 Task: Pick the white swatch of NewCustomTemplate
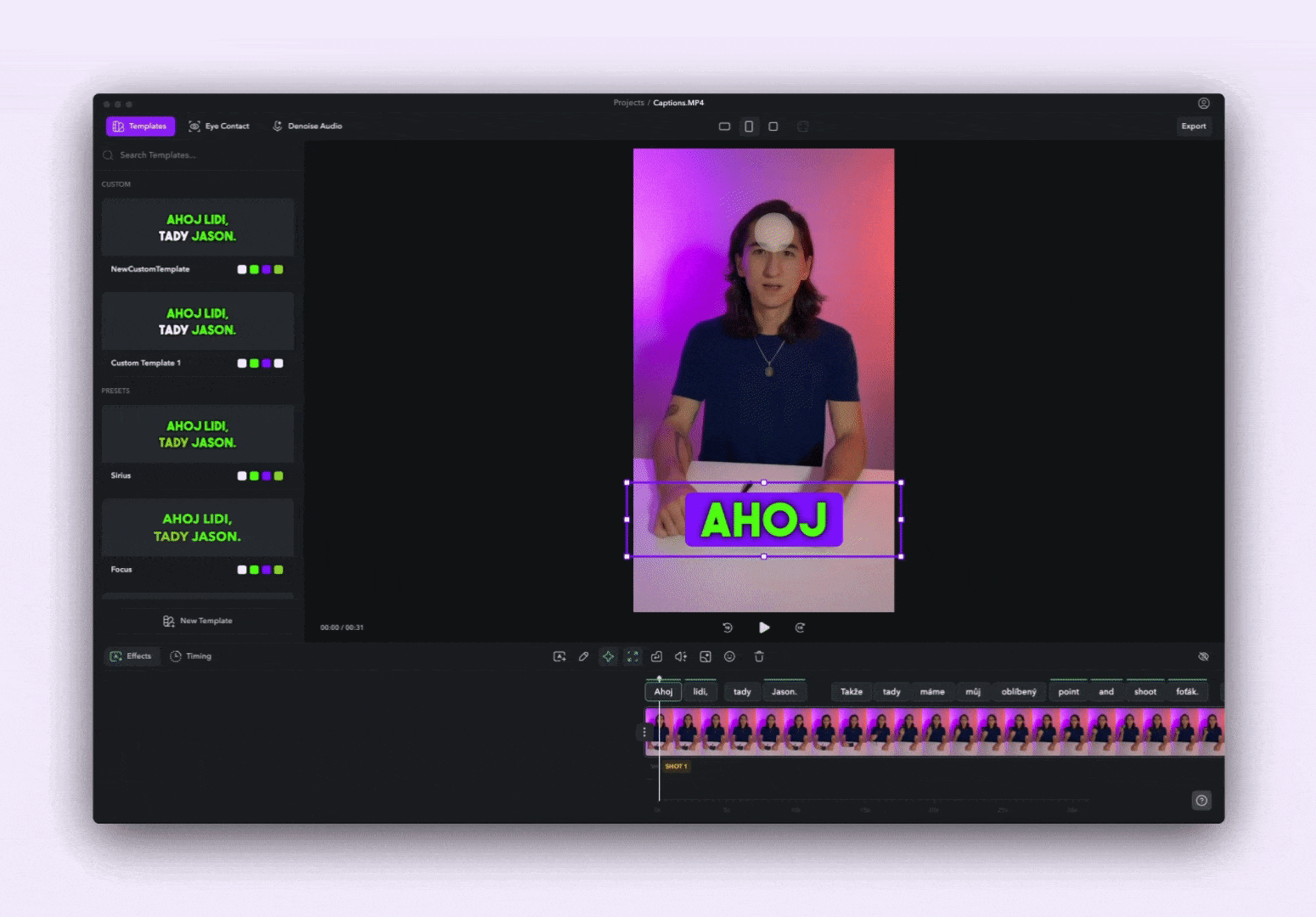[242, 270]
